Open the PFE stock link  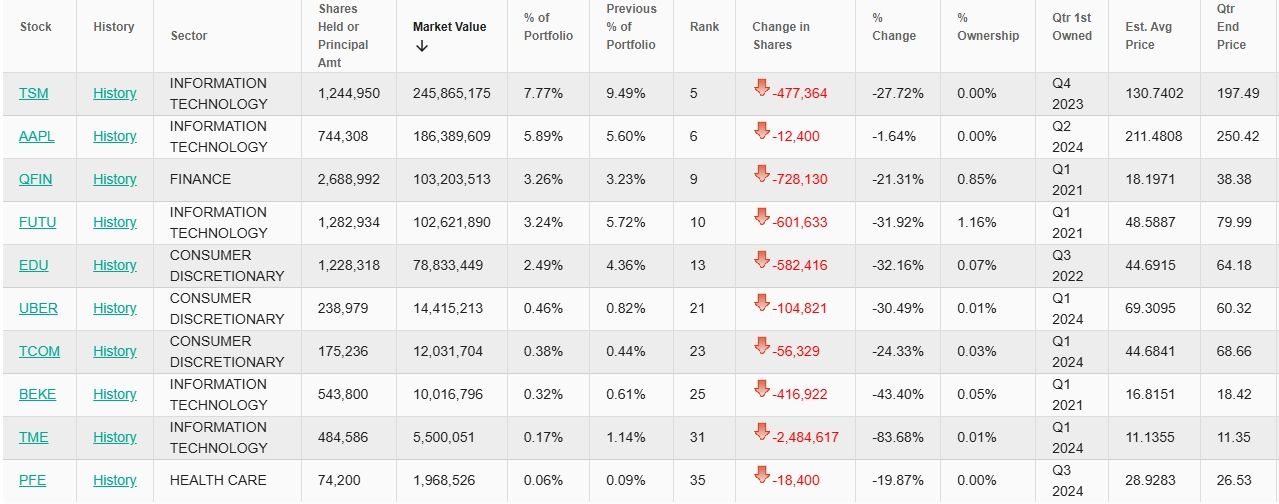pos(32,480)
